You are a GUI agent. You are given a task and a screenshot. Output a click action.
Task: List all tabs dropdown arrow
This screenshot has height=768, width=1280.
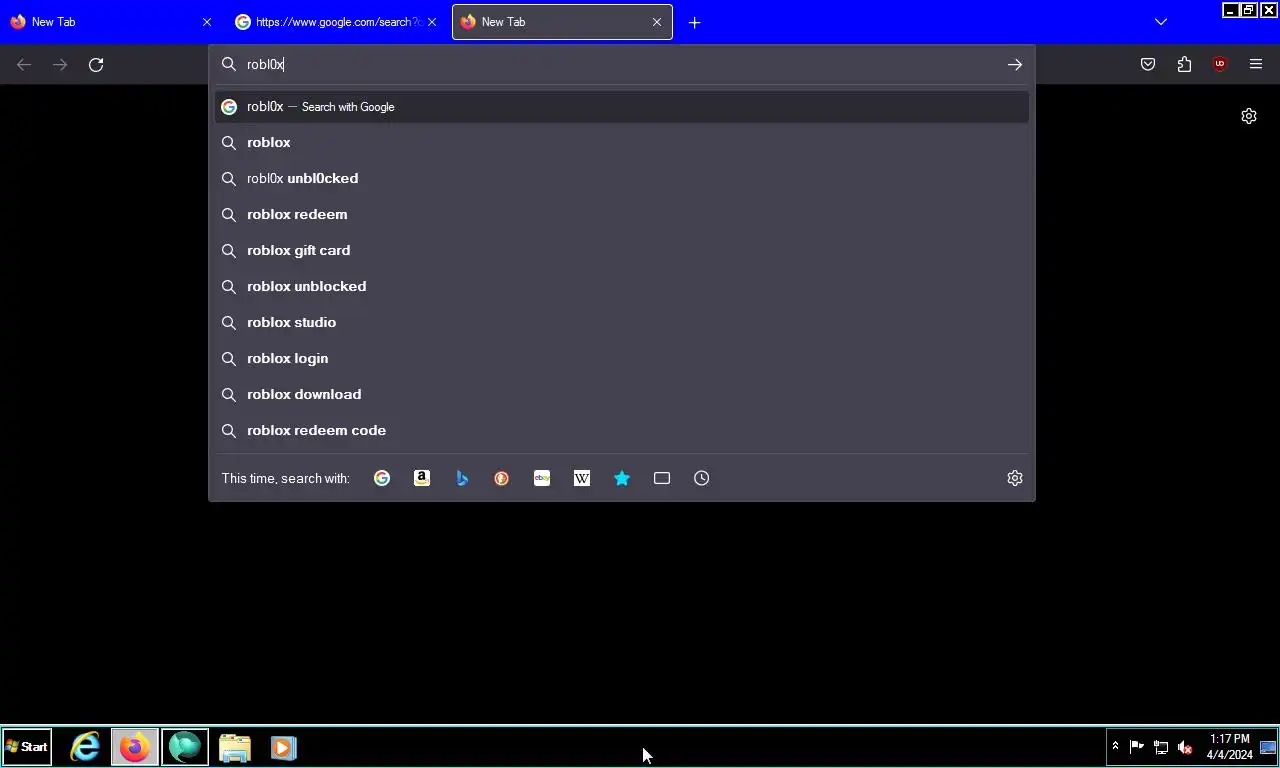point(1161,22)
